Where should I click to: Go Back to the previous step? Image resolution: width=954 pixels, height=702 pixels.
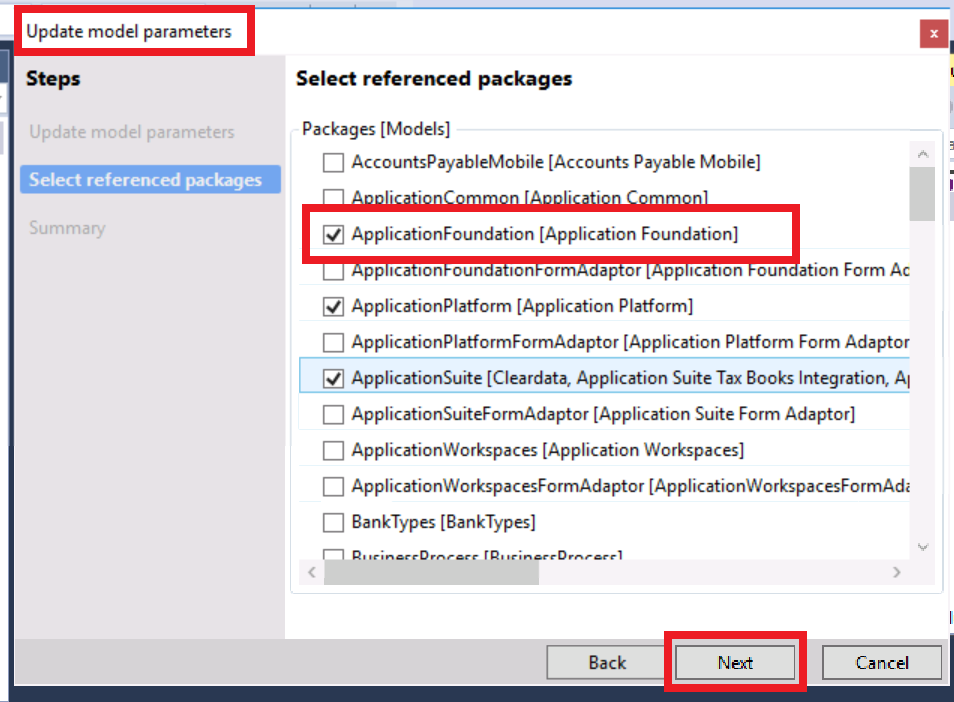607,662
